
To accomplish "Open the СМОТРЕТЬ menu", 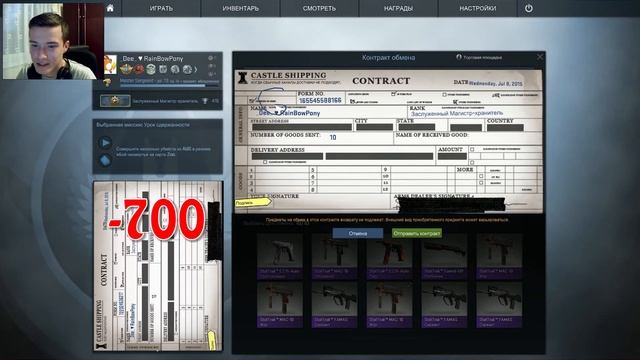I will click(319, 8).
